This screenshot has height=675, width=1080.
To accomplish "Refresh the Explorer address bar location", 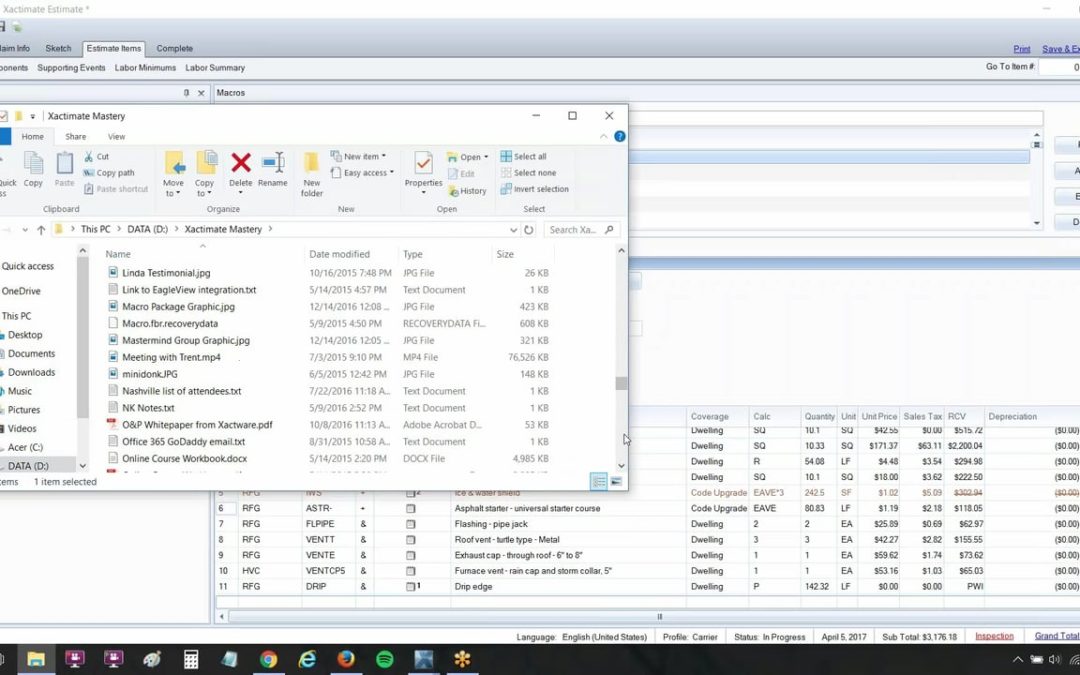I will tap(528, 229).
